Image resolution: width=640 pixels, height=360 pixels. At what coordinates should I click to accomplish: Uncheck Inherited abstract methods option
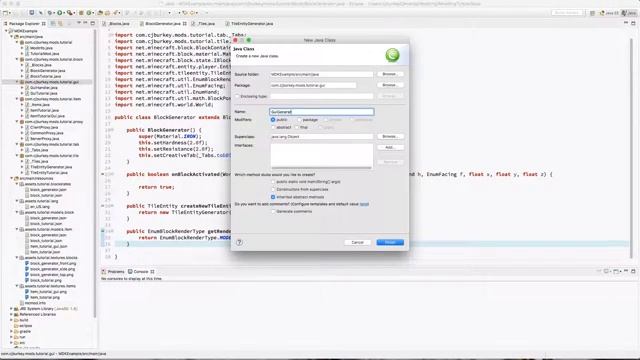(273, 197)
